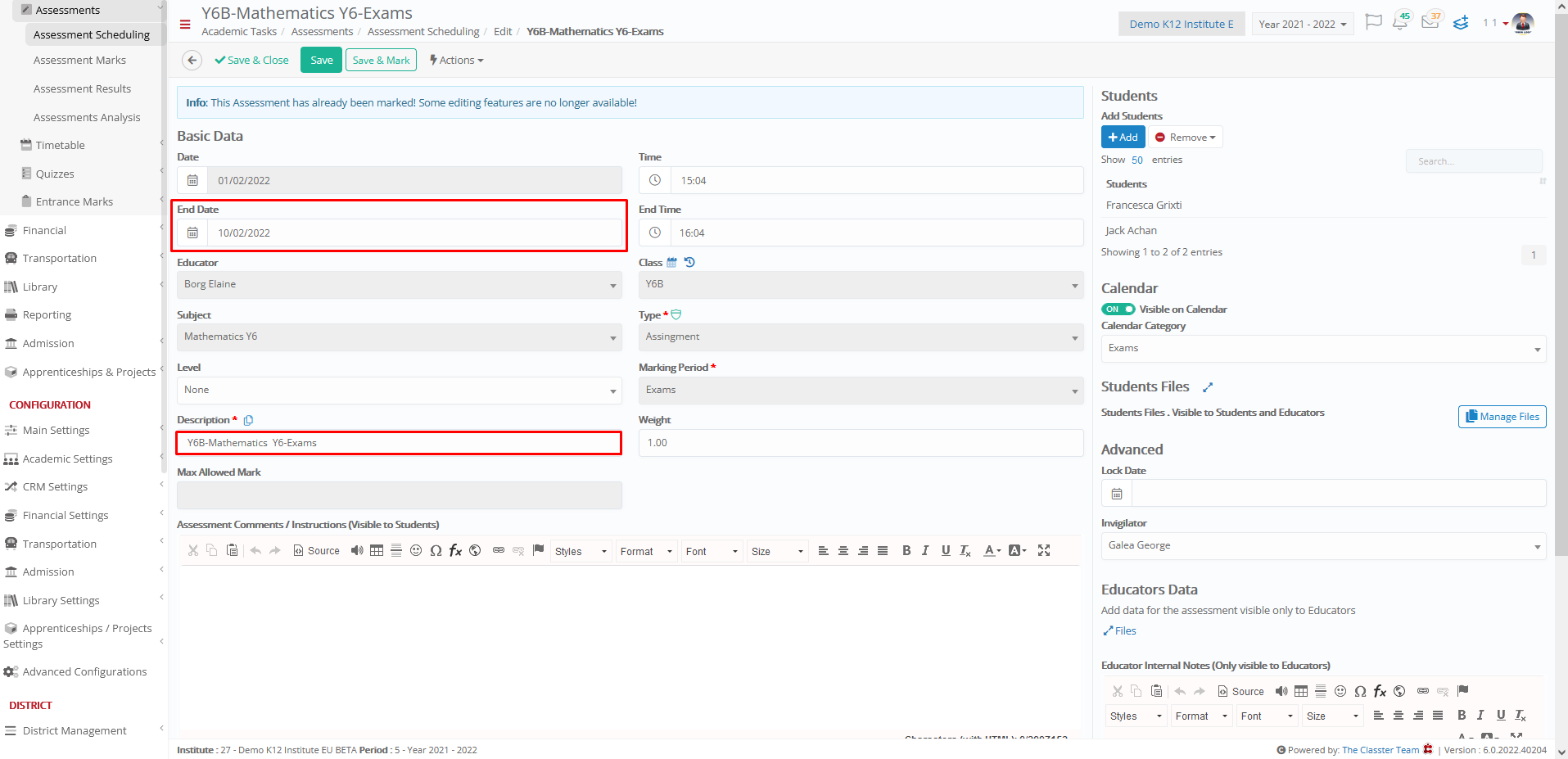Screen dimensions: 1568x759
Task: Click the clock icon beside Time 15:04
Action: pyautogui.click(x=655, y=180)
